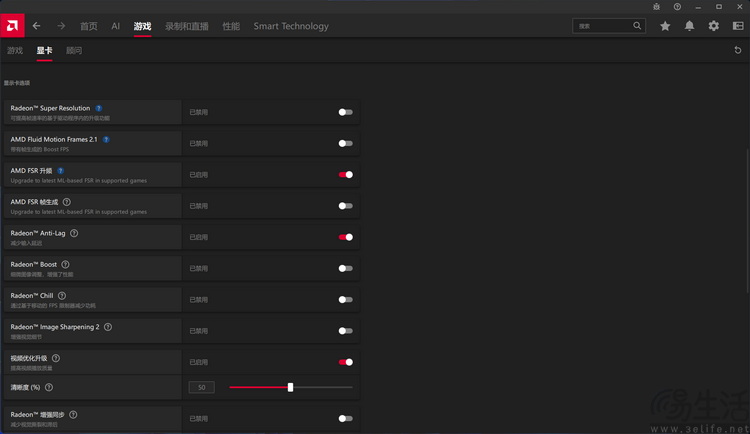
Task: Enable the Radeon Boost toggle
Action: pos(345,268)
